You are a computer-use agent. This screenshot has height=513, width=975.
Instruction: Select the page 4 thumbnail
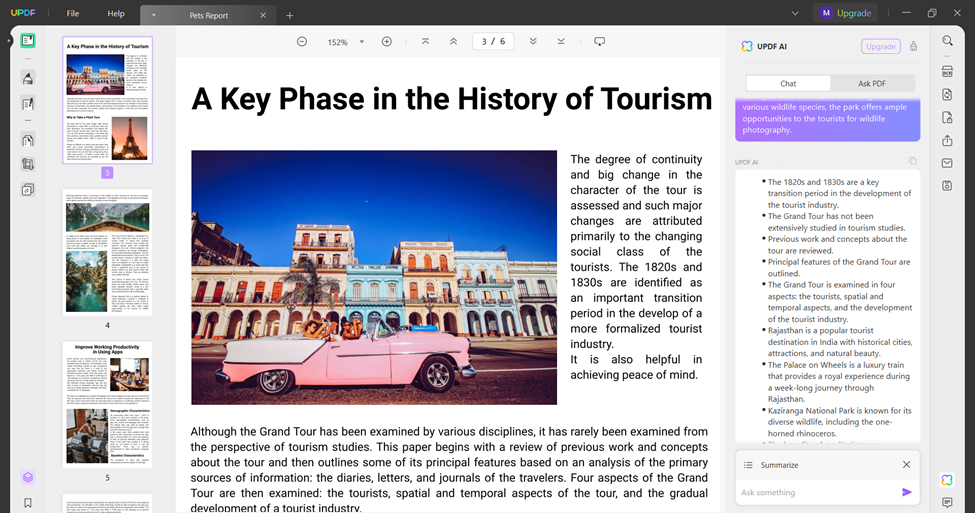click(x=107, y=252)
